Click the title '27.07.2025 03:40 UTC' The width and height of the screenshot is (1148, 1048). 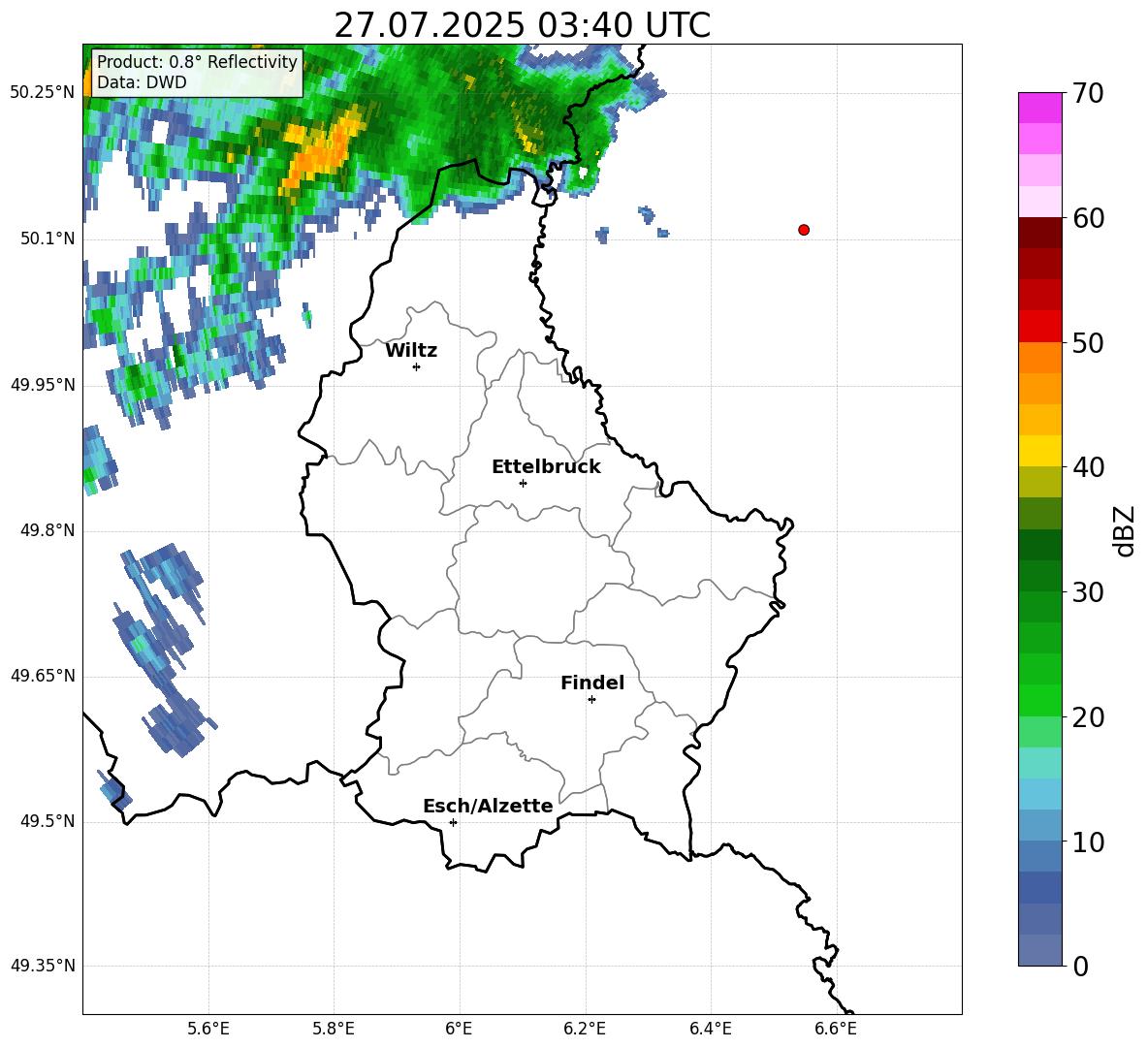tap(522, 25)
